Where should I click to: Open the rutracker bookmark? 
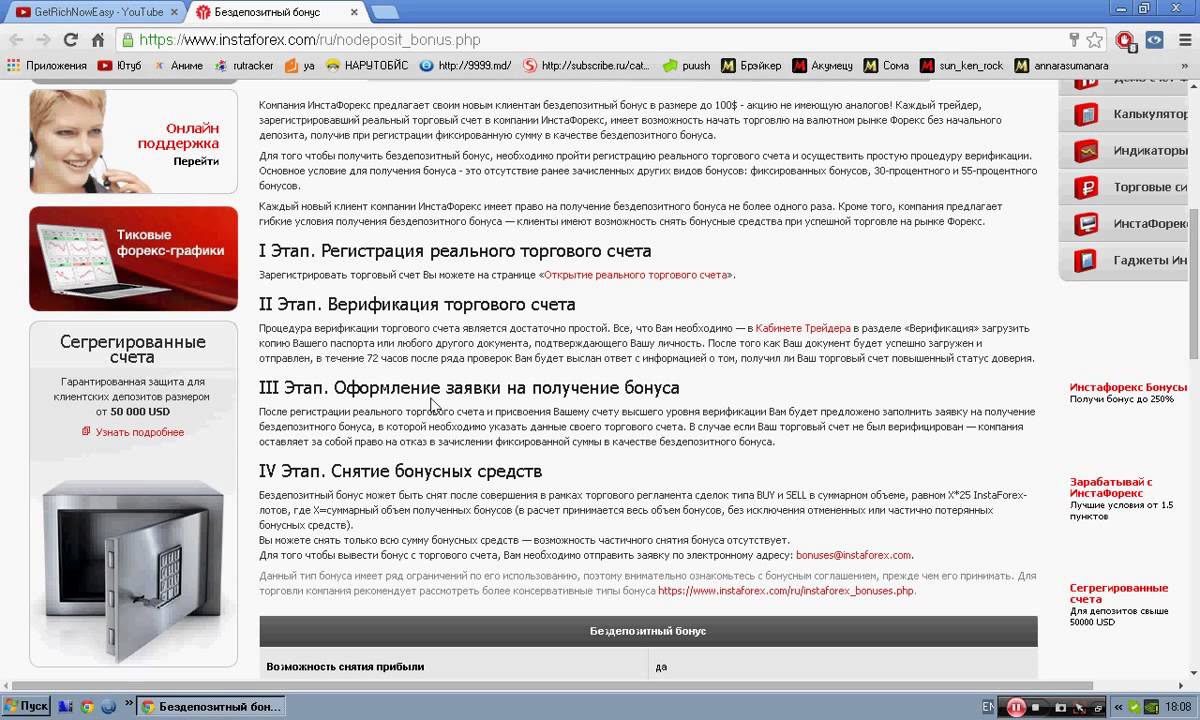[x=244, y=65]
